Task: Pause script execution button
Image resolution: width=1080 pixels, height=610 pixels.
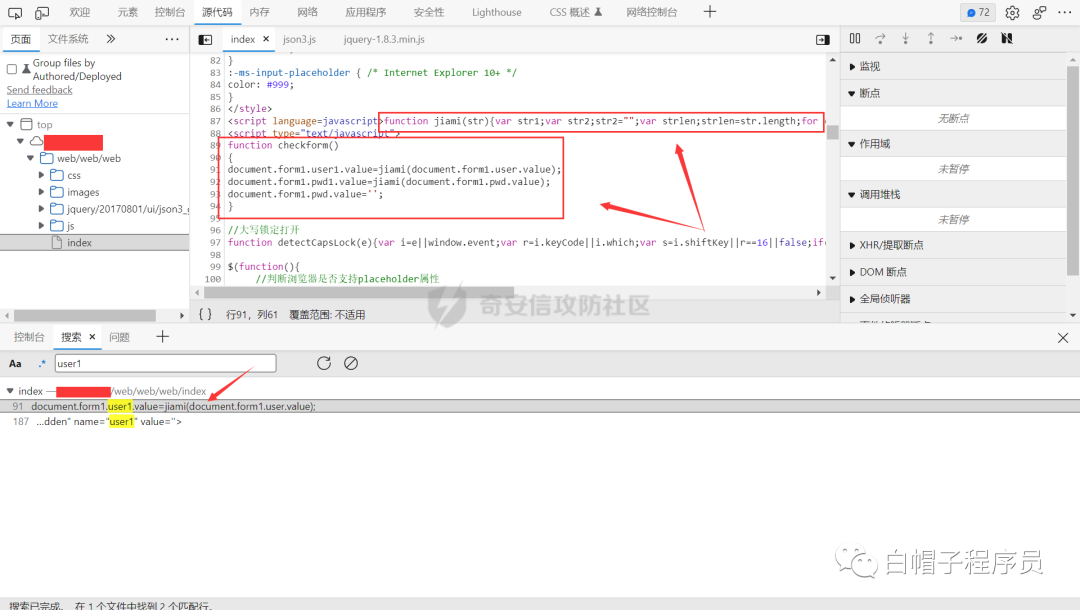Action: (x=855, y=39)
